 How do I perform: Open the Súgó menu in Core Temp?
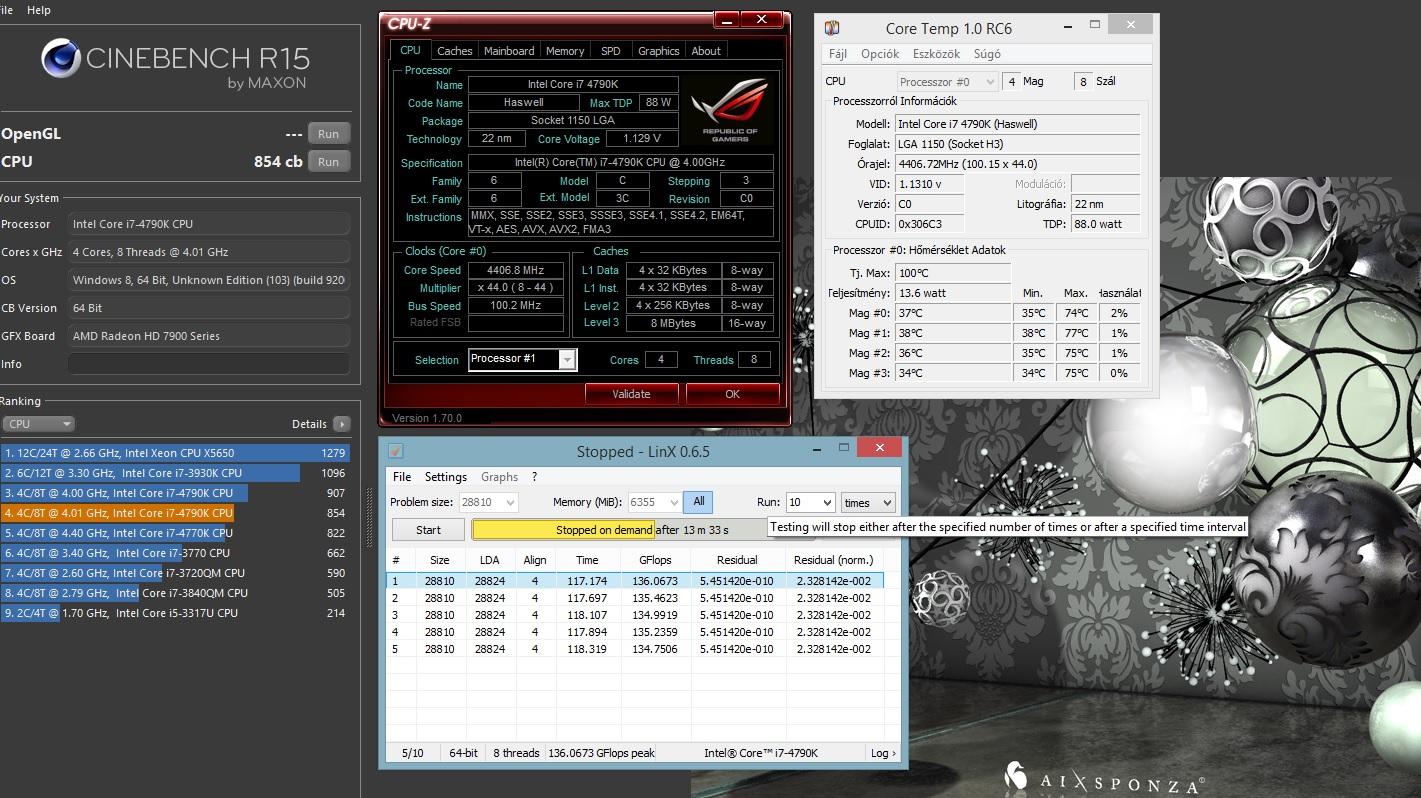[986, 54]
